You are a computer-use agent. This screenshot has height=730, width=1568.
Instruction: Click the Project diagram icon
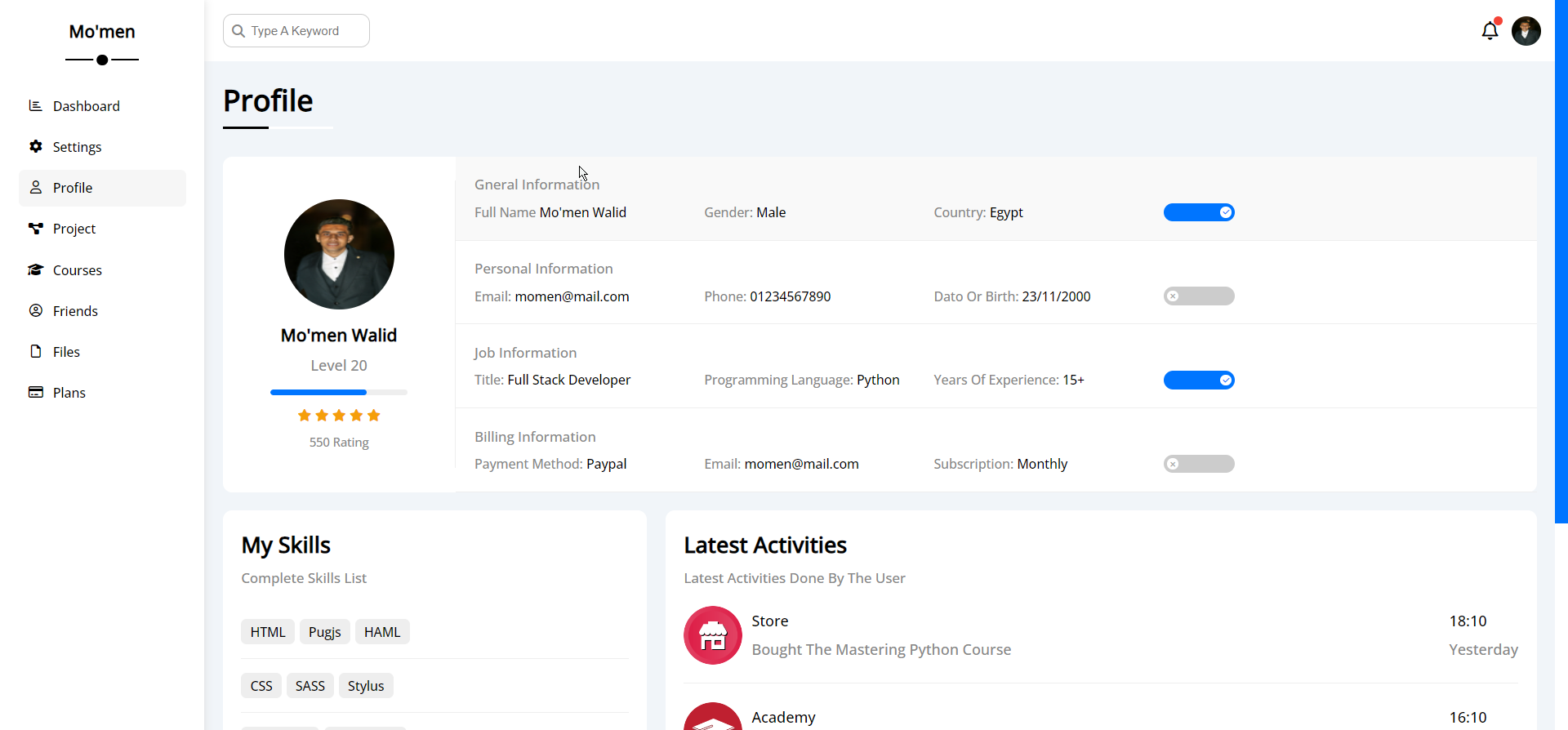[35, 229]
